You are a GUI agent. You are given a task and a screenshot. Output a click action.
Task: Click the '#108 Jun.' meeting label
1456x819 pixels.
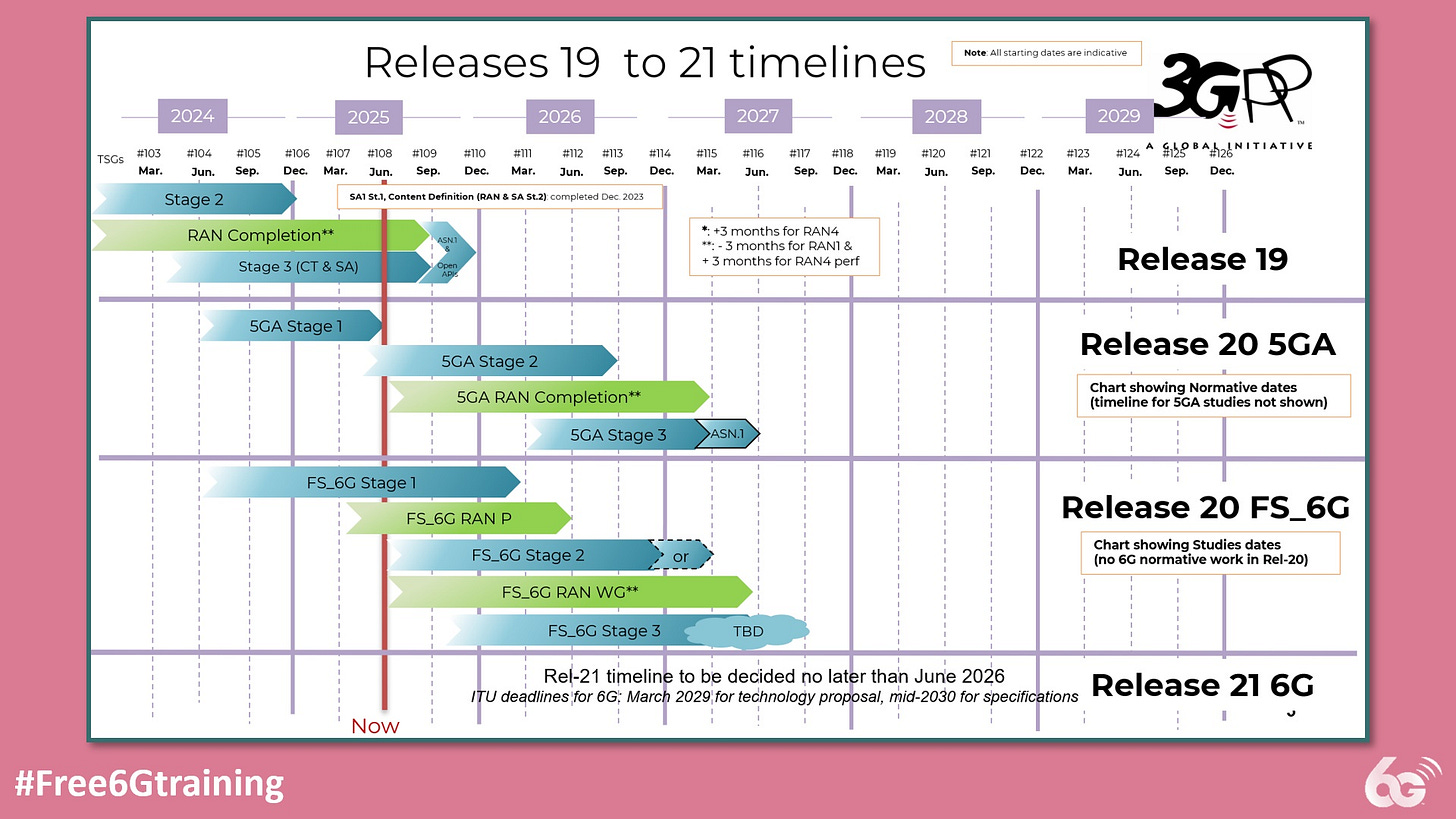[x=380, y=162]
